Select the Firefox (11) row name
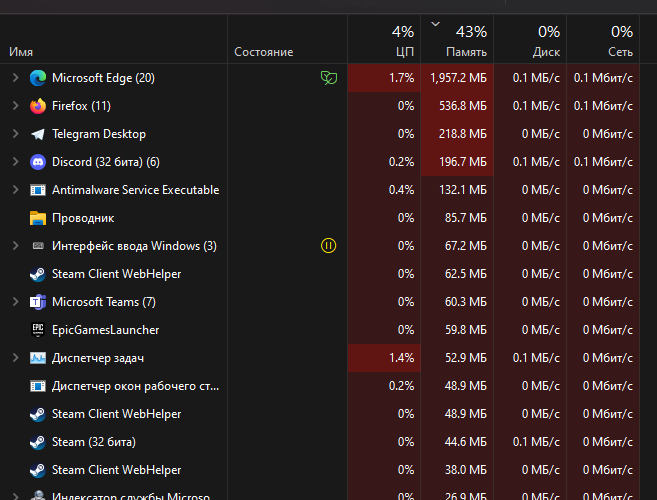 pyautogui.click(x=81, y=106)
